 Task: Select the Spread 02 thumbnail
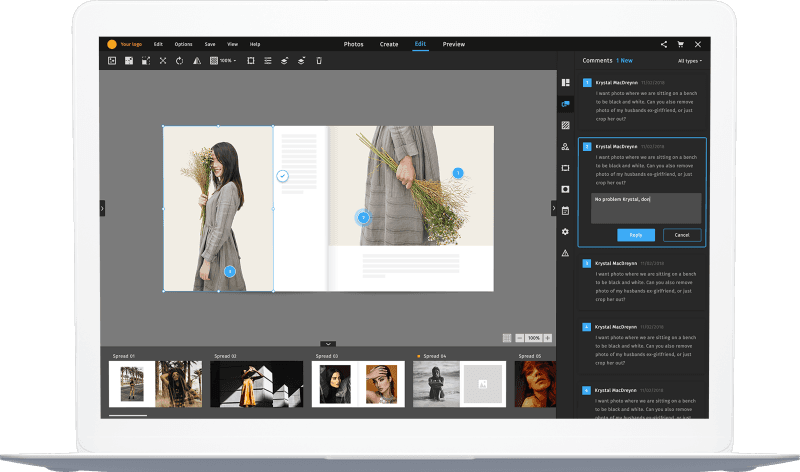(256, 384)
